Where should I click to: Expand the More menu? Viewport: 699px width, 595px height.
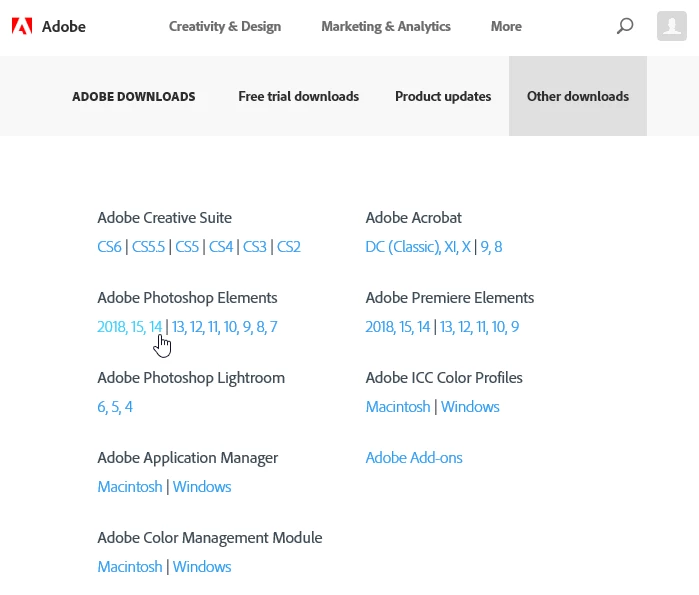tap(506, 27)
